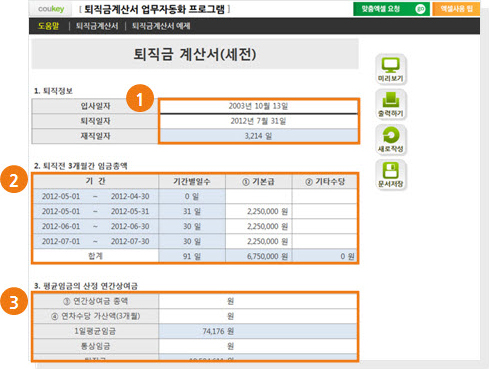489x369 pixels.
Task: Click the 입사일자 row label
Action: click(x=95, y=106)
